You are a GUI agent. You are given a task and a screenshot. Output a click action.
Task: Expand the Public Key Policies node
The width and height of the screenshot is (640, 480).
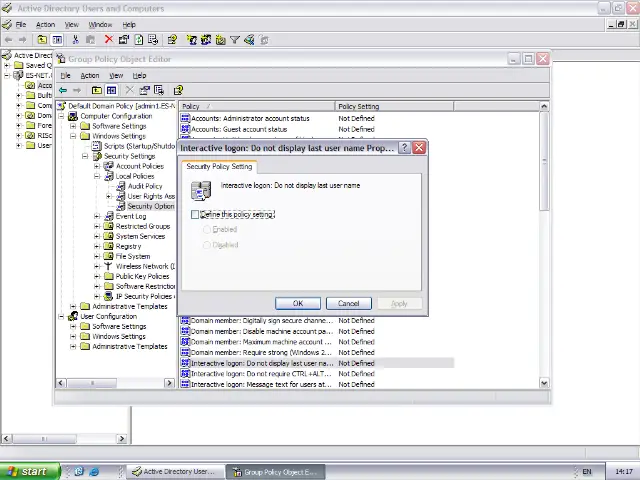pos(97,276)
